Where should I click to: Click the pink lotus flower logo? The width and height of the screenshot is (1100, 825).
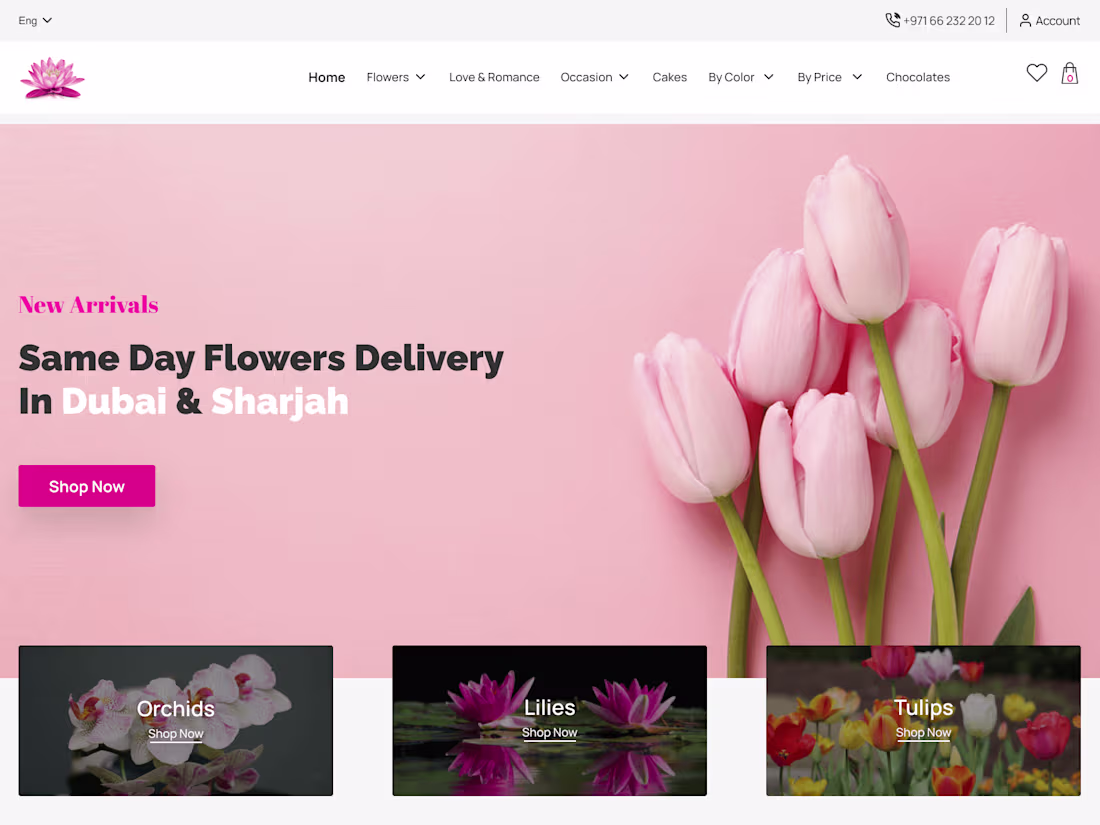point(51,77)
